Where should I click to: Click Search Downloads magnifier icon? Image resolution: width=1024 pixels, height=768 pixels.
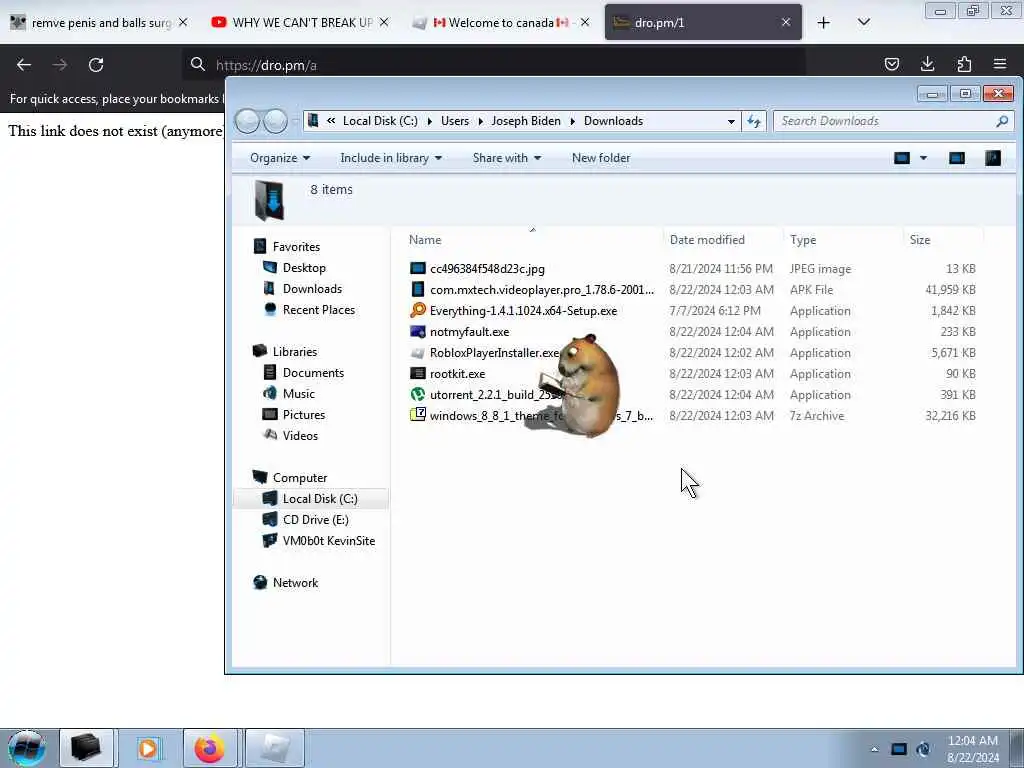click(x=1002, y=121)
